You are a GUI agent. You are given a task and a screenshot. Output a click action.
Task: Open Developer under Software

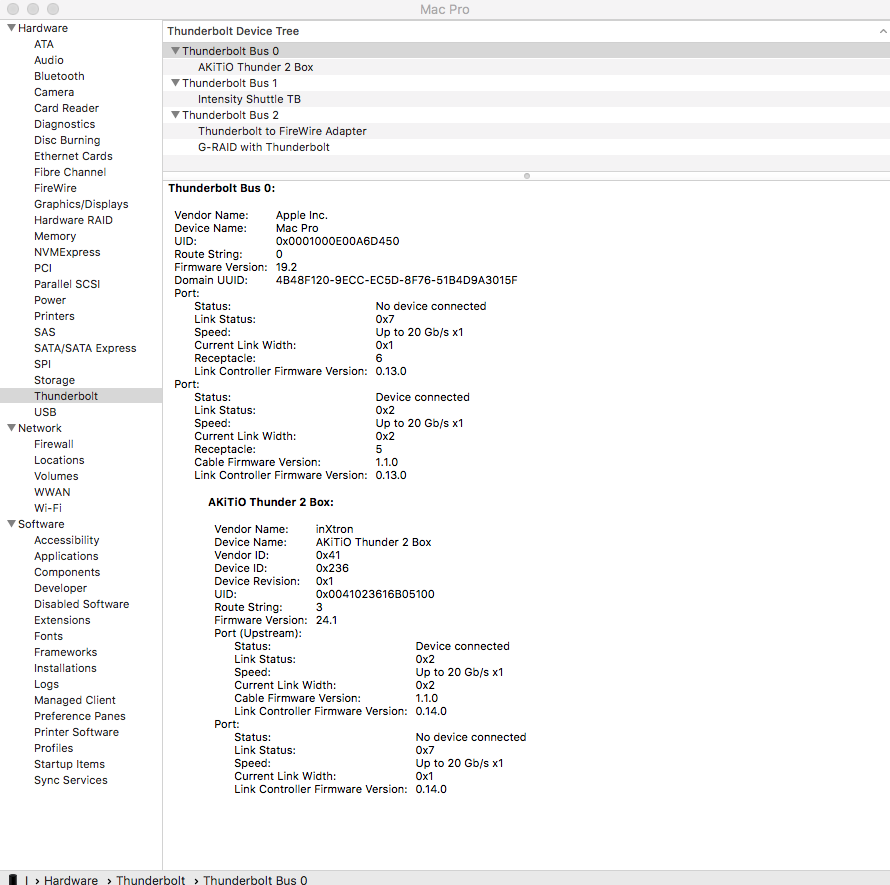click(x=60, y=588)
